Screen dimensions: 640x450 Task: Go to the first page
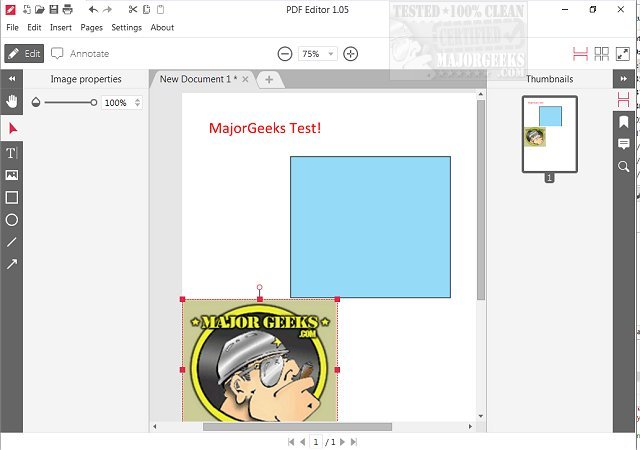pyautogui.click(x=291, y=442)
